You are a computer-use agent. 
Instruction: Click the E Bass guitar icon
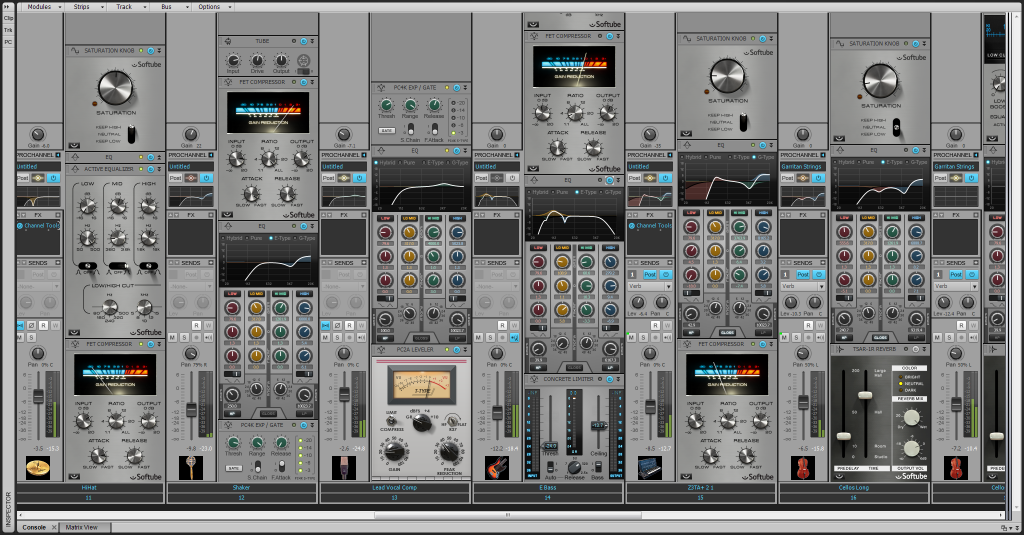(x=497, y=468)
